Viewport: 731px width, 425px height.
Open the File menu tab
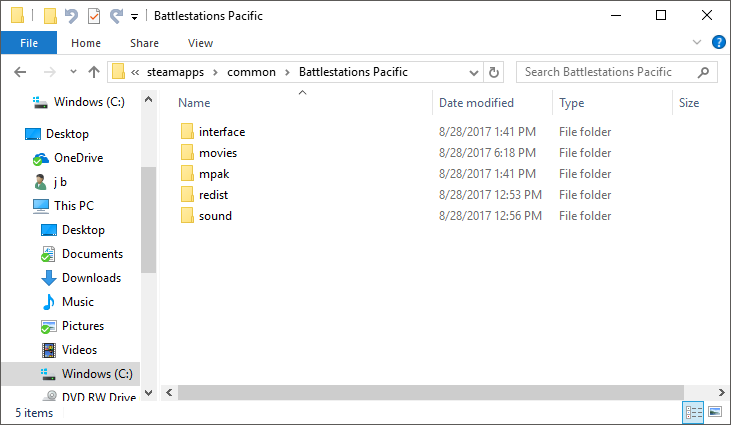coord(29,43)
